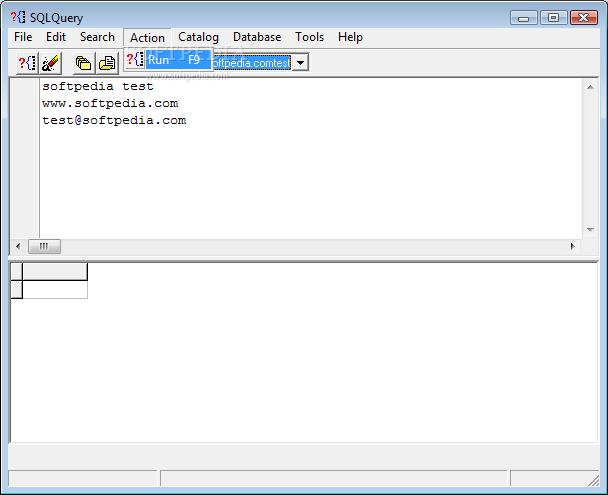This screenshot has height=495, width=608.
Task: Click the horizontal scrollbar thumb
Action: tap(44, 246)
